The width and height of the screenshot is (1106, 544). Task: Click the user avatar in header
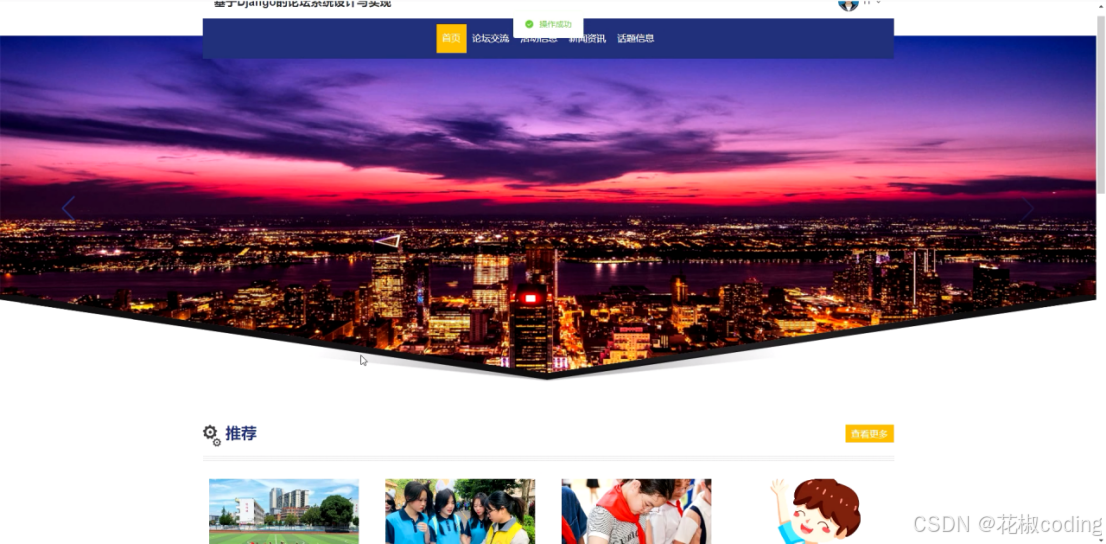click(x=848, y=4)
